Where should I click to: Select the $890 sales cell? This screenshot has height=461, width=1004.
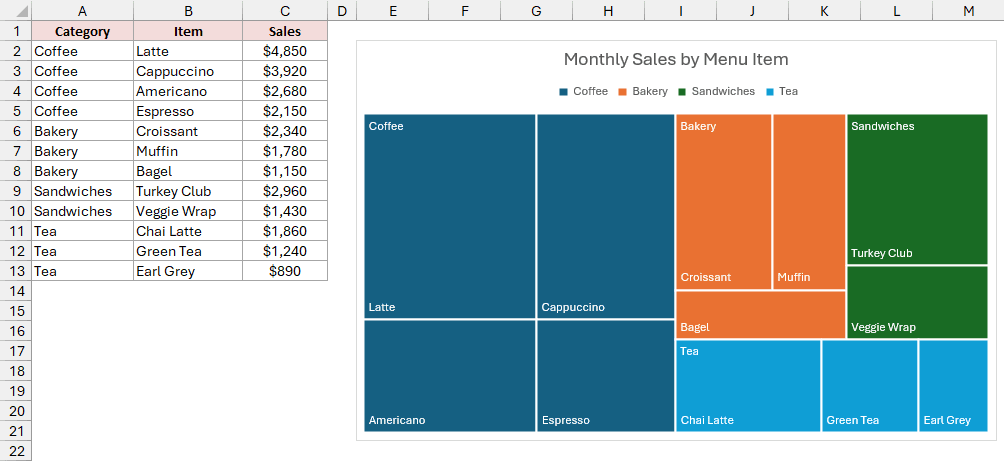(x=285, y=271)
